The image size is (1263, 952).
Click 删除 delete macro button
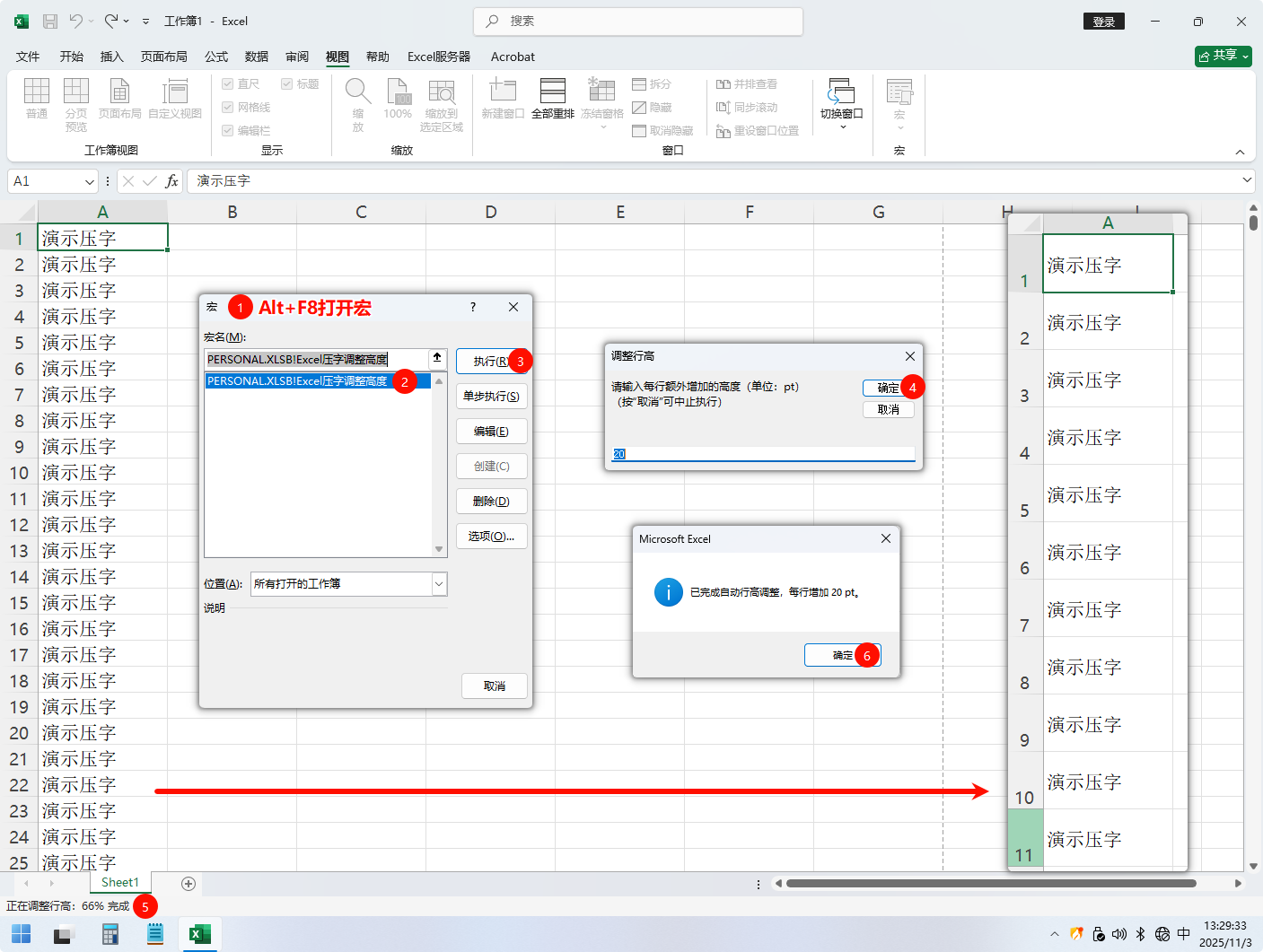(x=492, y=502)
